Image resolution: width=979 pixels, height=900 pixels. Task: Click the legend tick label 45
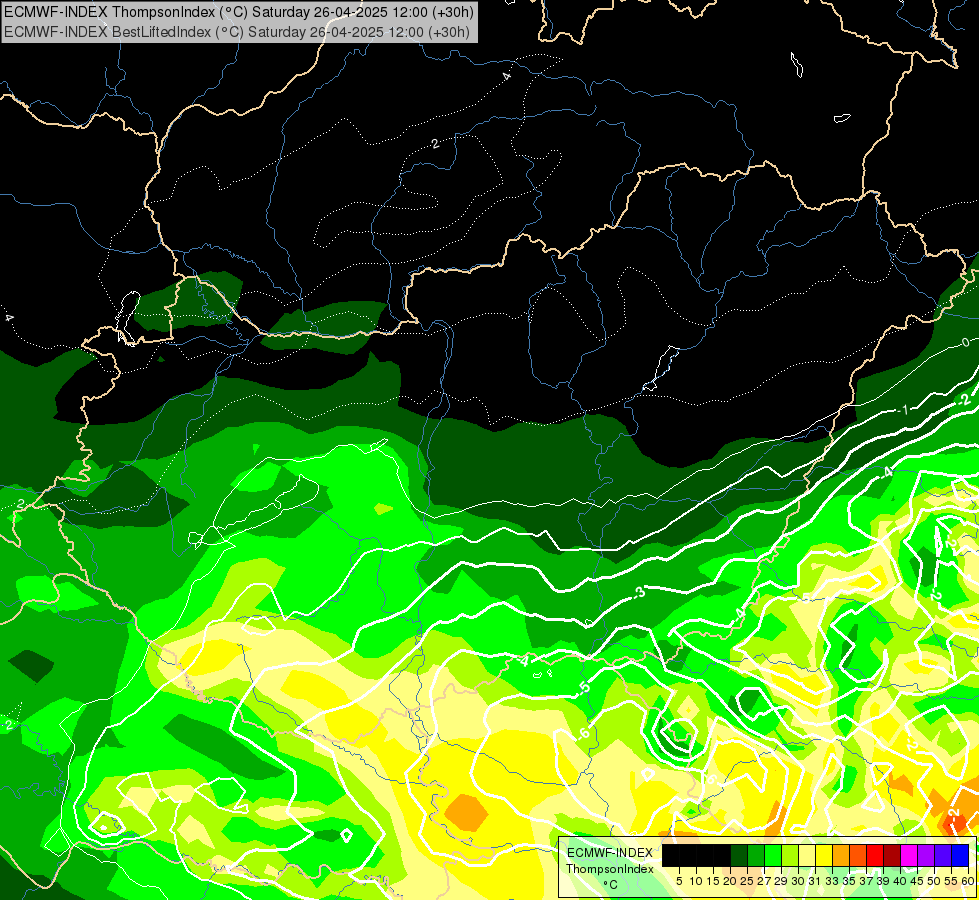918,881
